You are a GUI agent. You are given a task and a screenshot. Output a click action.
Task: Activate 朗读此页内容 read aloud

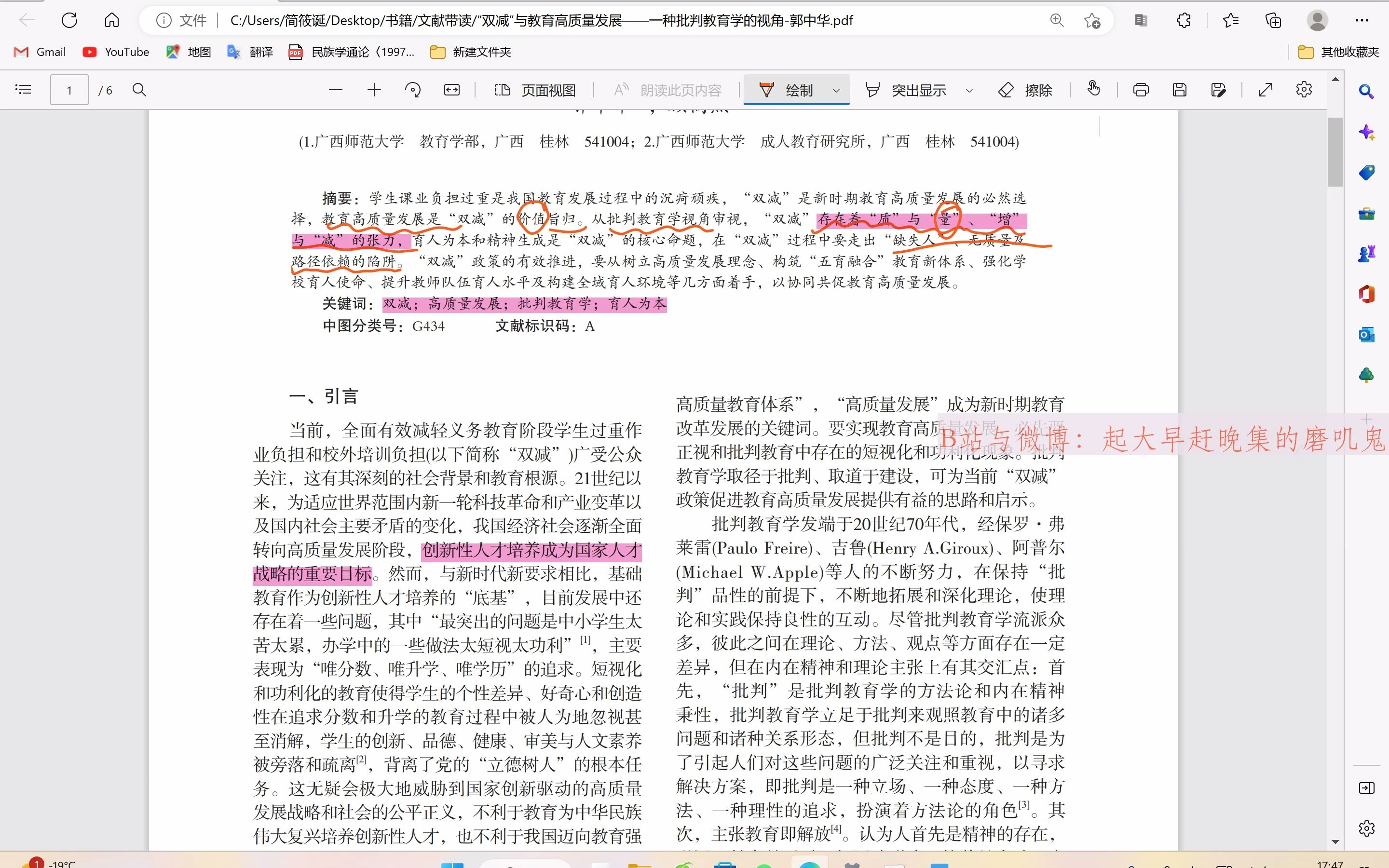[667, 90]
